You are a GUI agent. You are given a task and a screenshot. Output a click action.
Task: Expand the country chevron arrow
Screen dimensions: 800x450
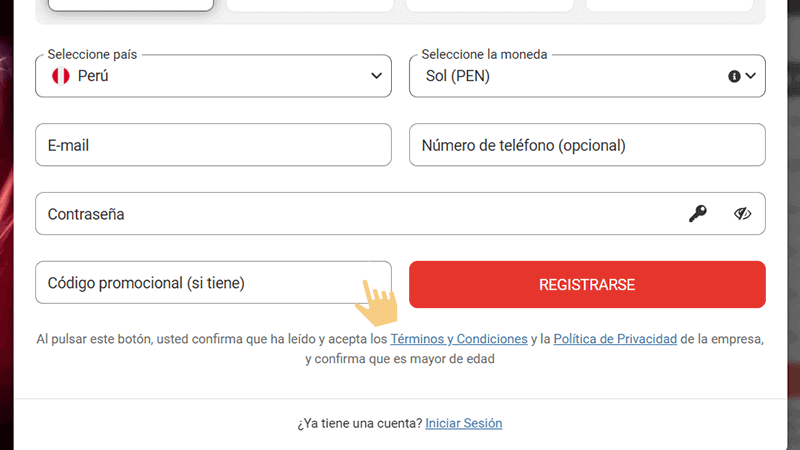pos(376,76)
